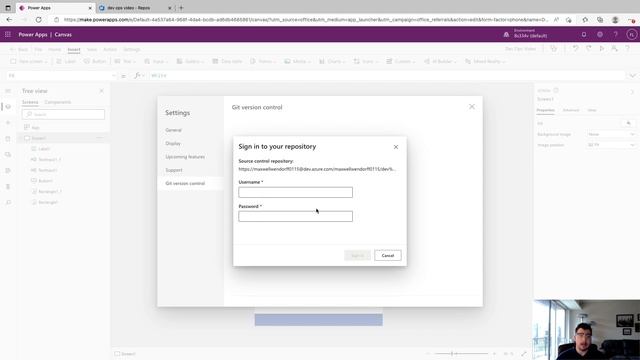Image resolution: width=640 pixels, height=360 pixels.
Task: Select the Screens tab in Tree view
Action: click(30, 102)
